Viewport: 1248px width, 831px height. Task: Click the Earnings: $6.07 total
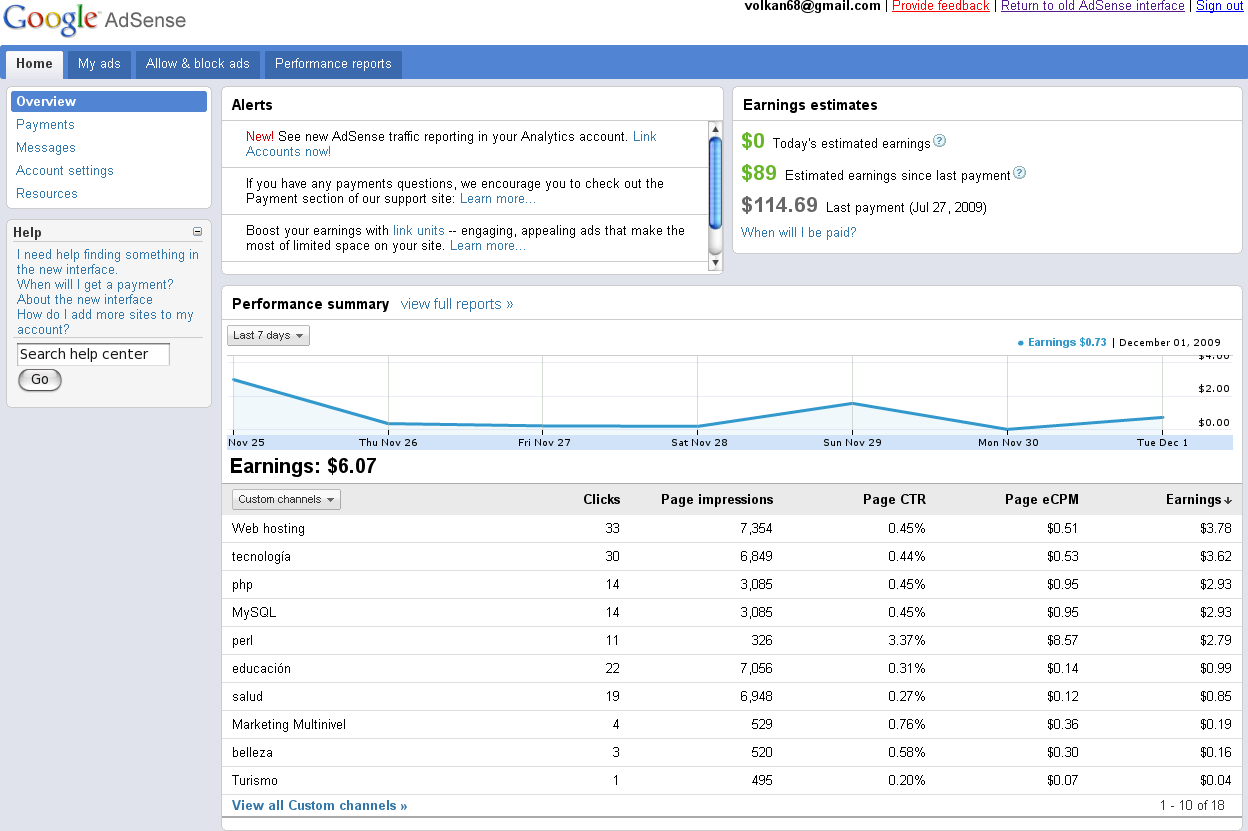303,467
